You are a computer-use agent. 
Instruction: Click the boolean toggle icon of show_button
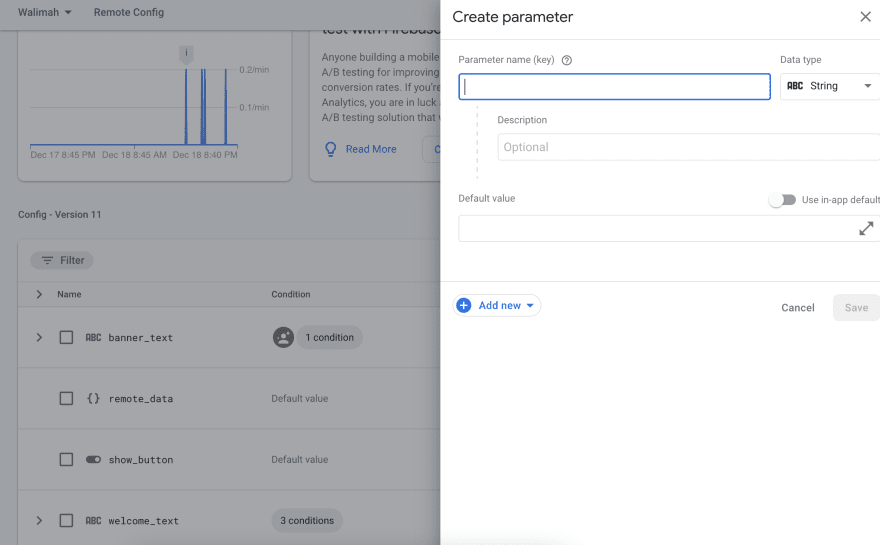[93, 460]
